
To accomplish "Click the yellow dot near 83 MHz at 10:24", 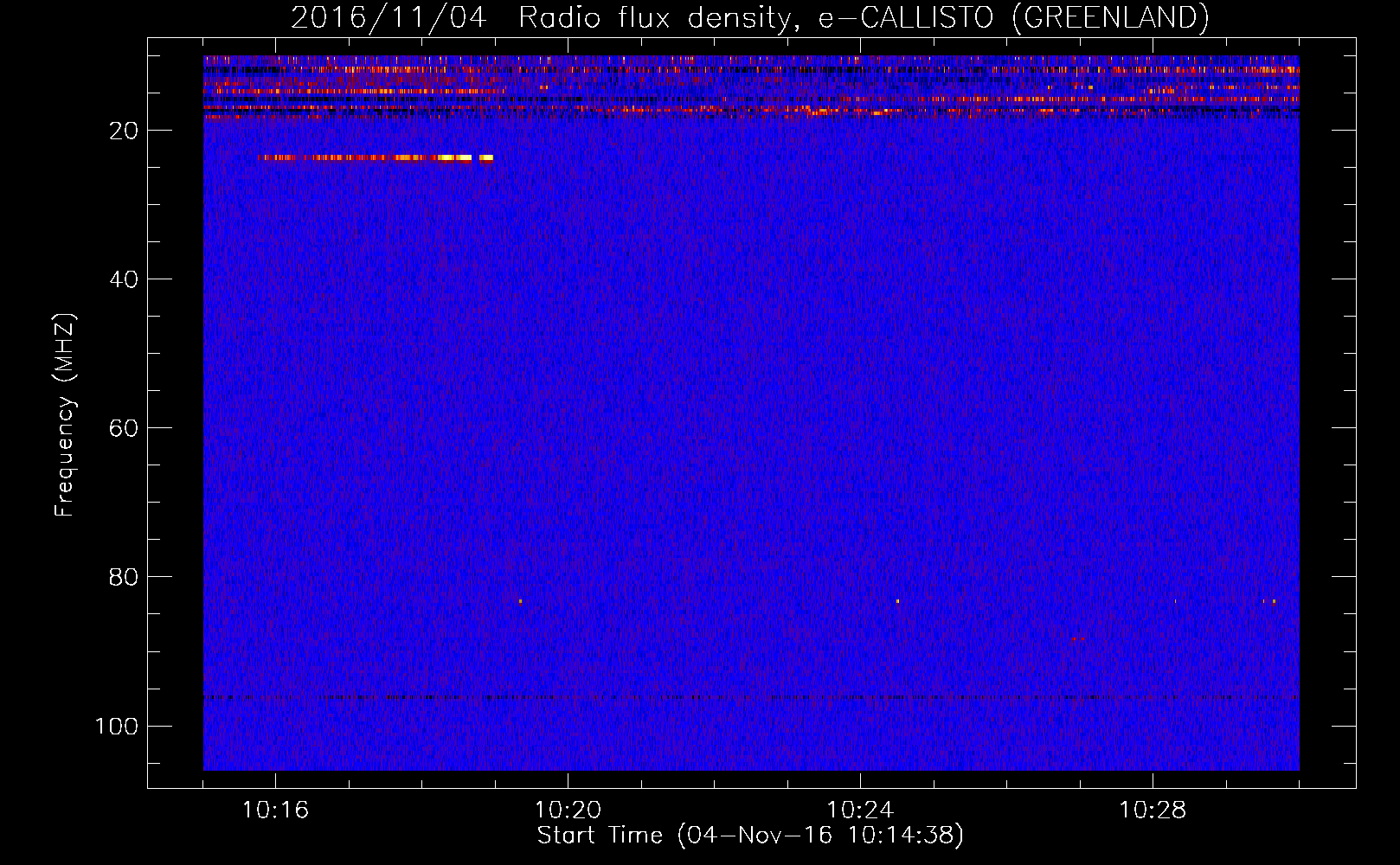I will pos(897,600).
